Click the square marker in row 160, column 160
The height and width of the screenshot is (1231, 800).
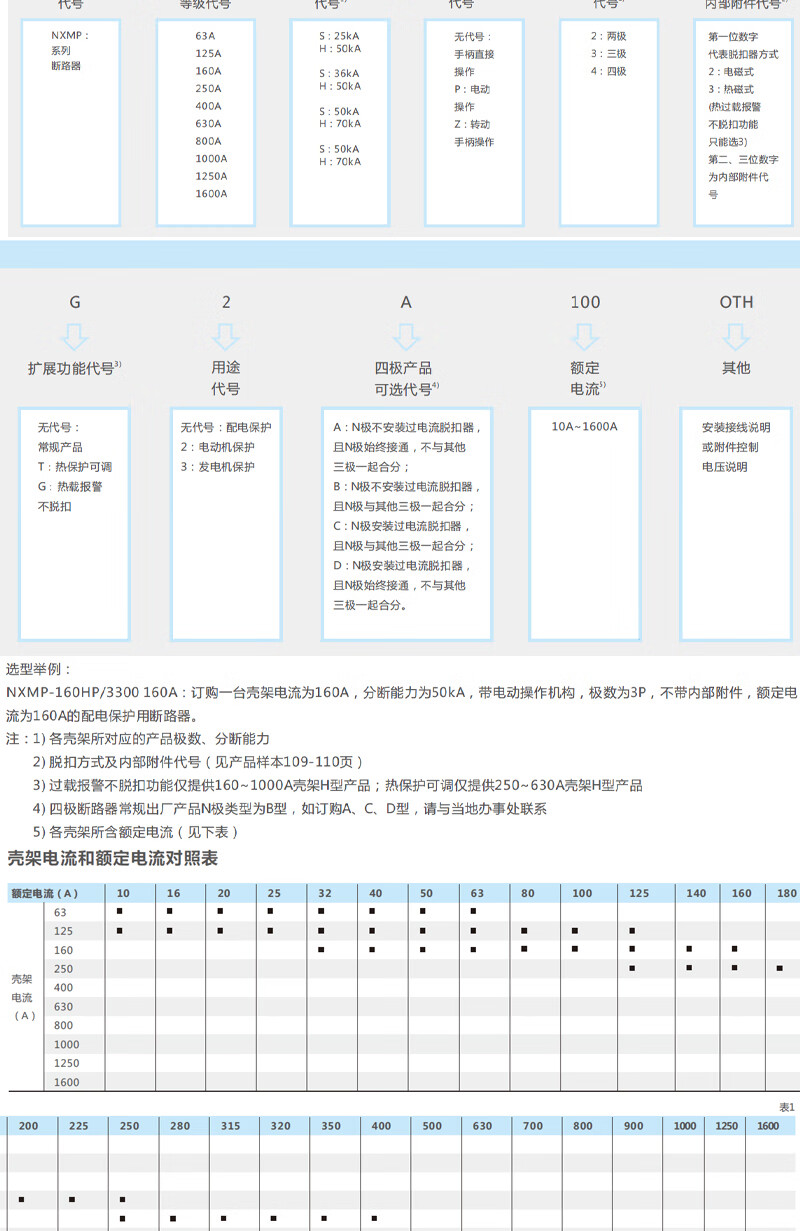tap(735, 949)
